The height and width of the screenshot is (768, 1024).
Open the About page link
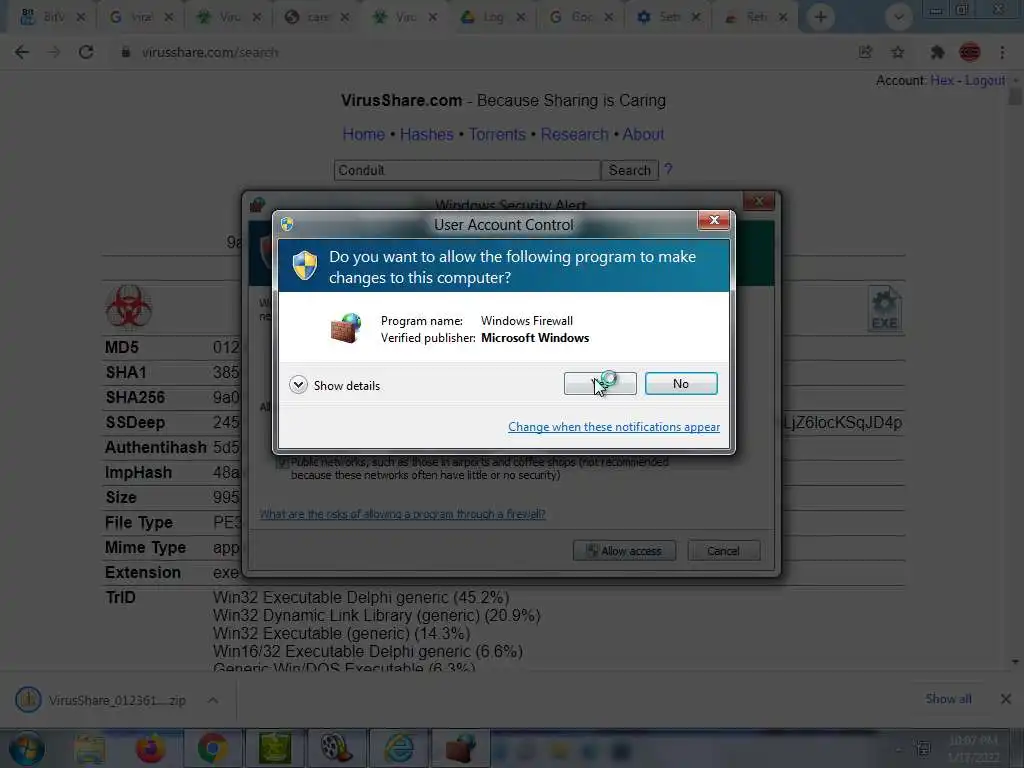[643, 135]
